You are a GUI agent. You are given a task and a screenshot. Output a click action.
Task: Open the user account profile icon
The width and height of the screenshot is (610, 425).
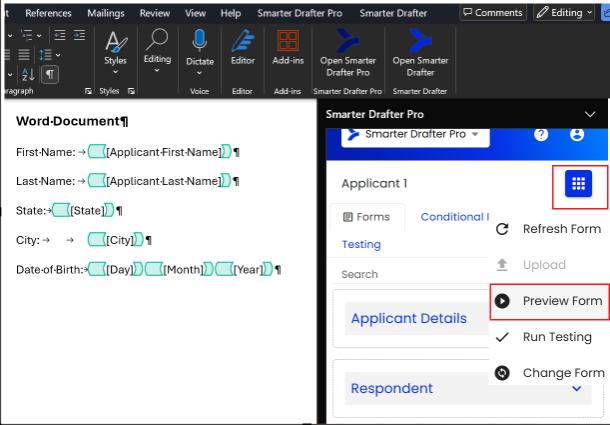[577, 134]
